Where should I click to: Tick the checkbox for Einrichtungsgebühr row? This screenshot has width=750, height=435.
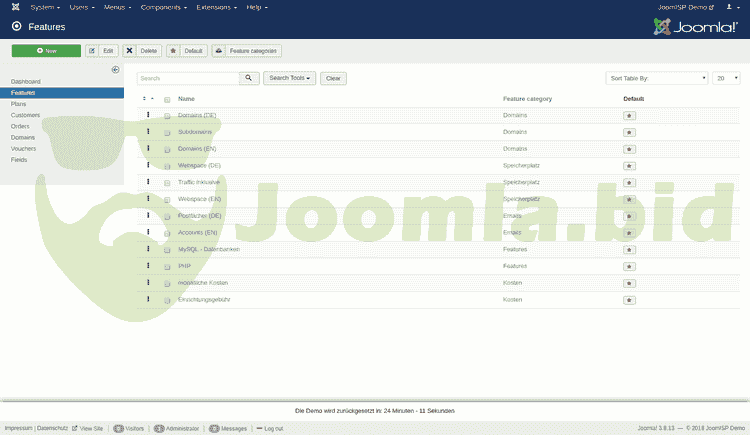point(167,300)
